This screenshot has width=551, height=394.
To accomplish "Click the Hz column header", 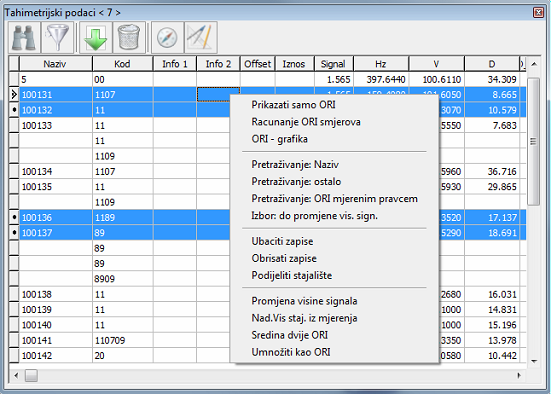I will pos(381,64).
